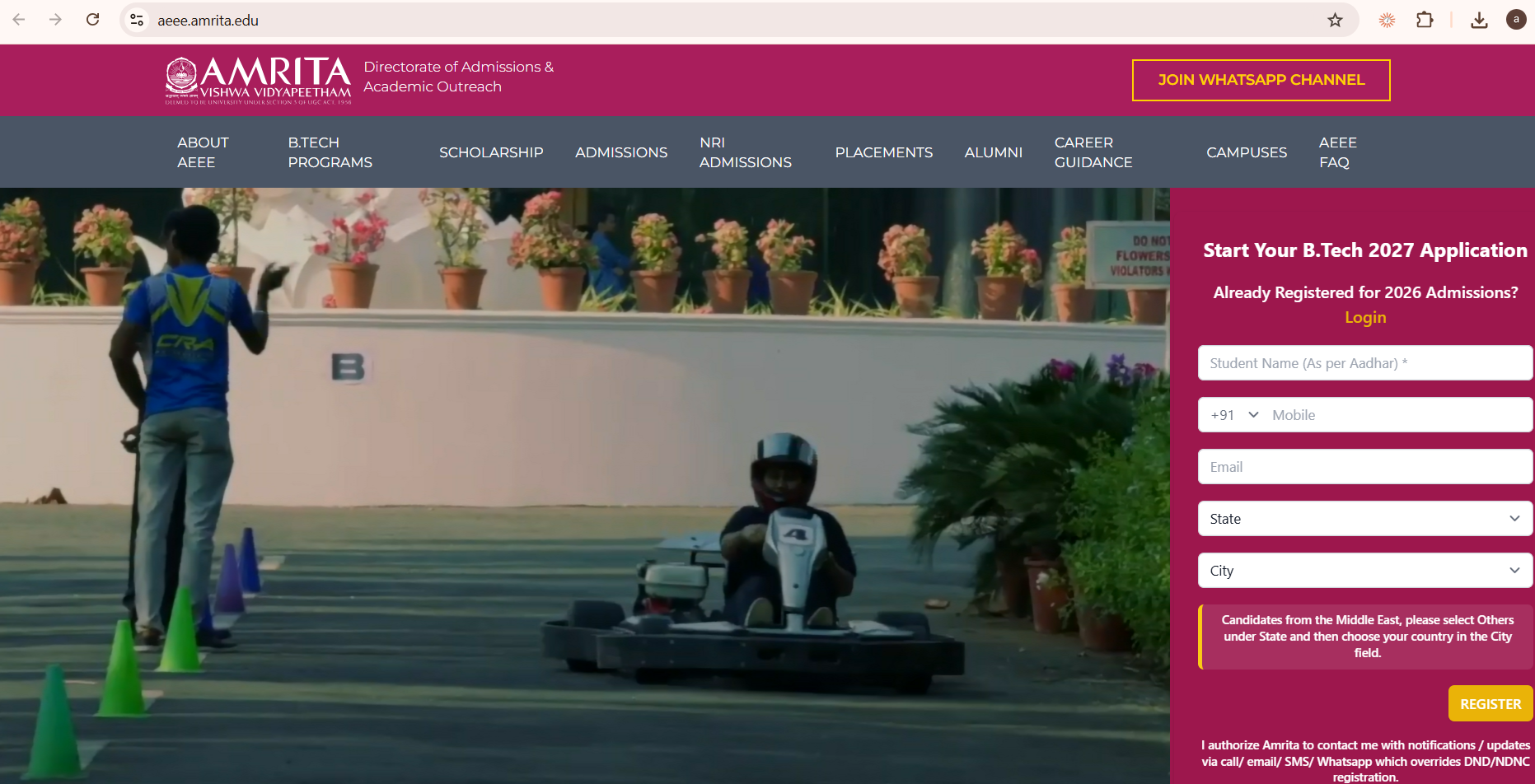The image size is (1535, 784).
Task: Open the B.Tech Programs menu item
Action: click(330, 152)
